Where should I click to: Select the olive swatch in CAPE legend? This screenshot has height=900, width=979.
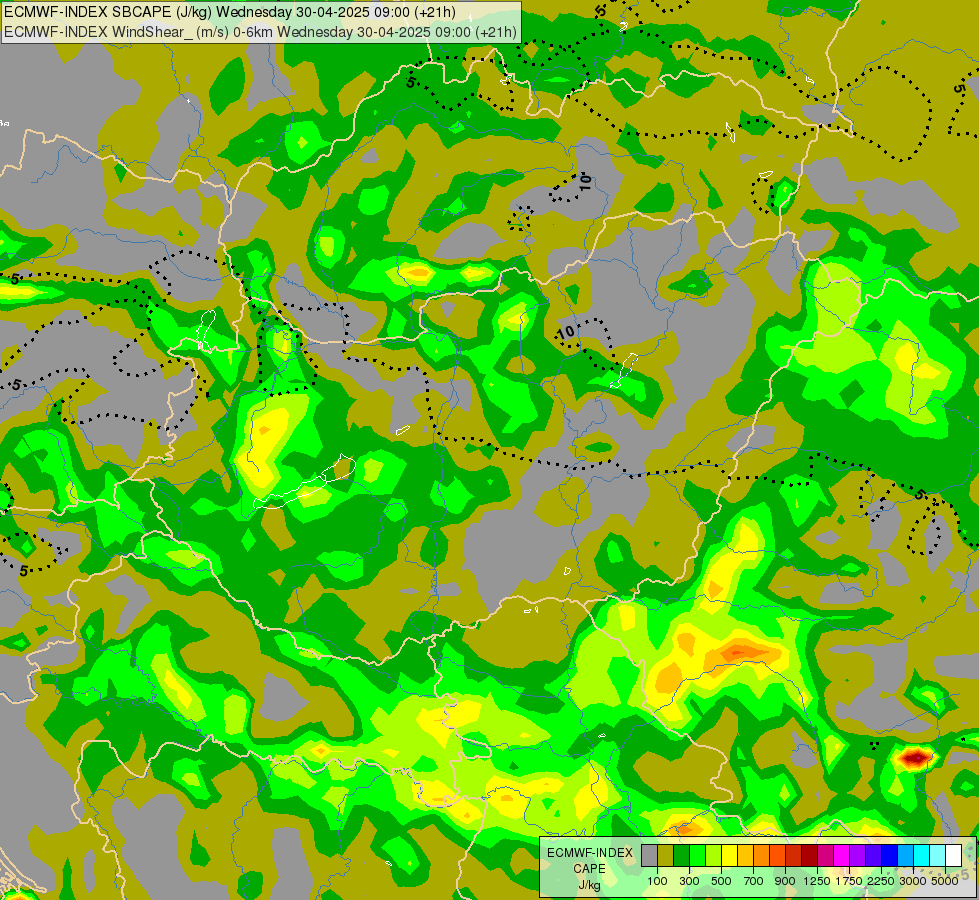click(666, 856)
